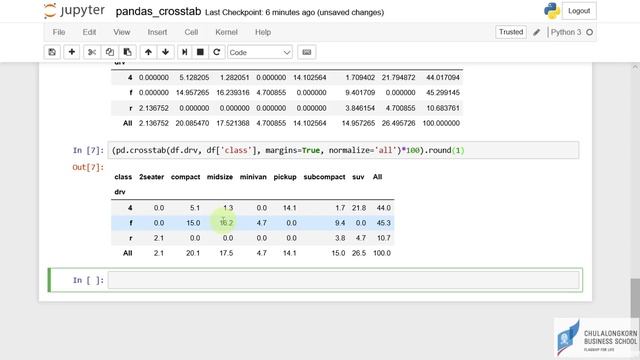Rename notebook title pandas_crosstab
The height and width of the screenshot is (360, 640).
(158, 11)
